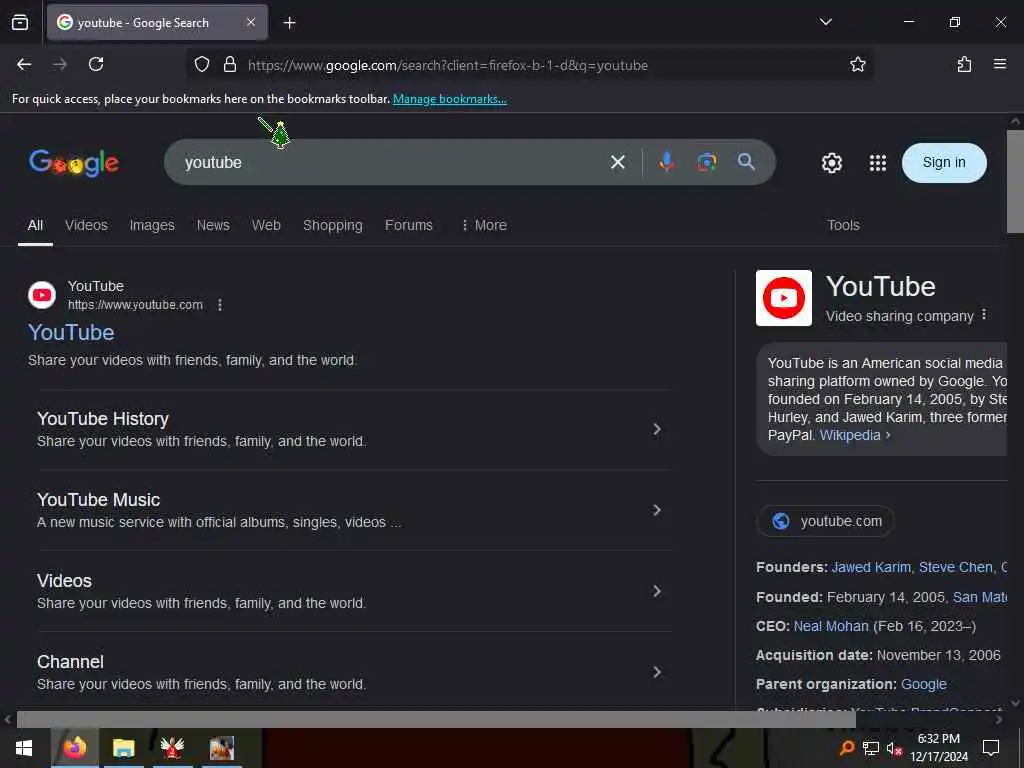Switch to News search tab
Screen dimensions: 1024x768
coord(213,225)
